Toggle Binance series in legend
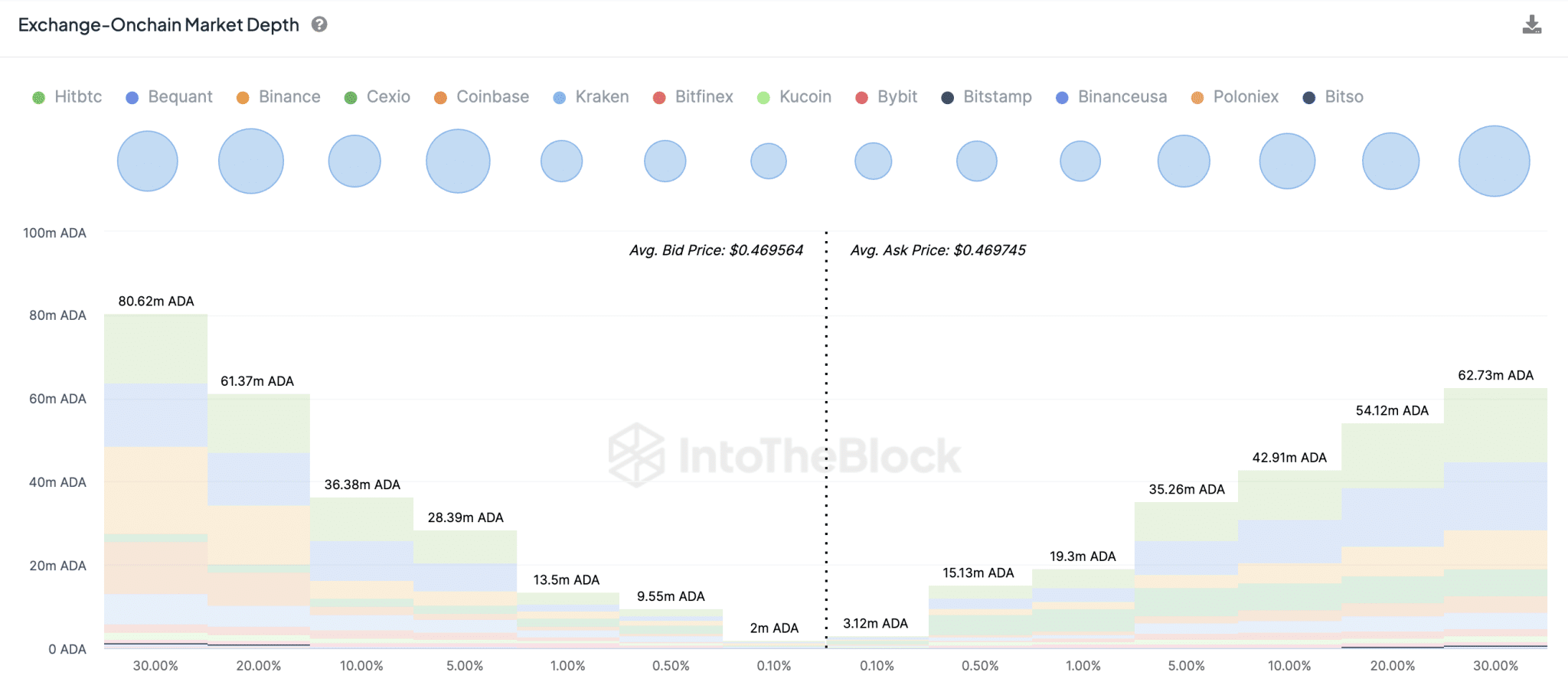The image size is (1568, 695). [x=279, y=97]
